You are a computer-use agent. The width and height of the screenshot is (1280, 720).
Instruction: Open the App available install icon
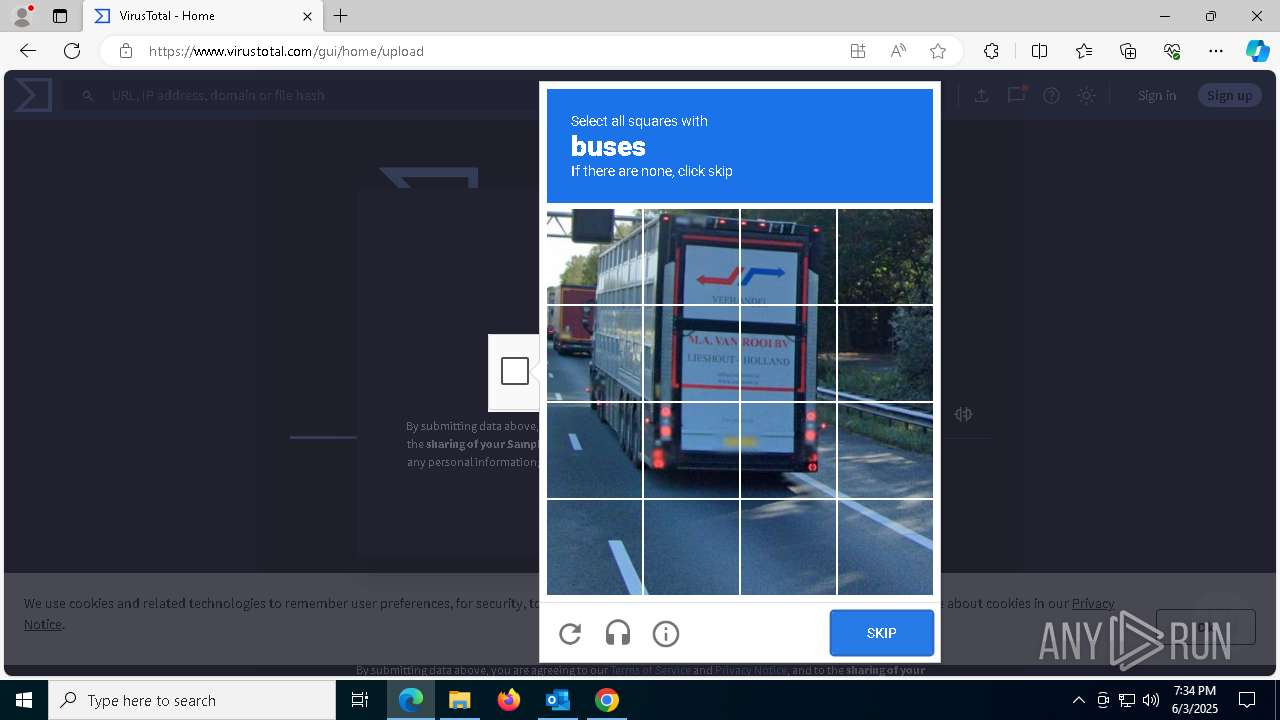(x=858, y=51)
